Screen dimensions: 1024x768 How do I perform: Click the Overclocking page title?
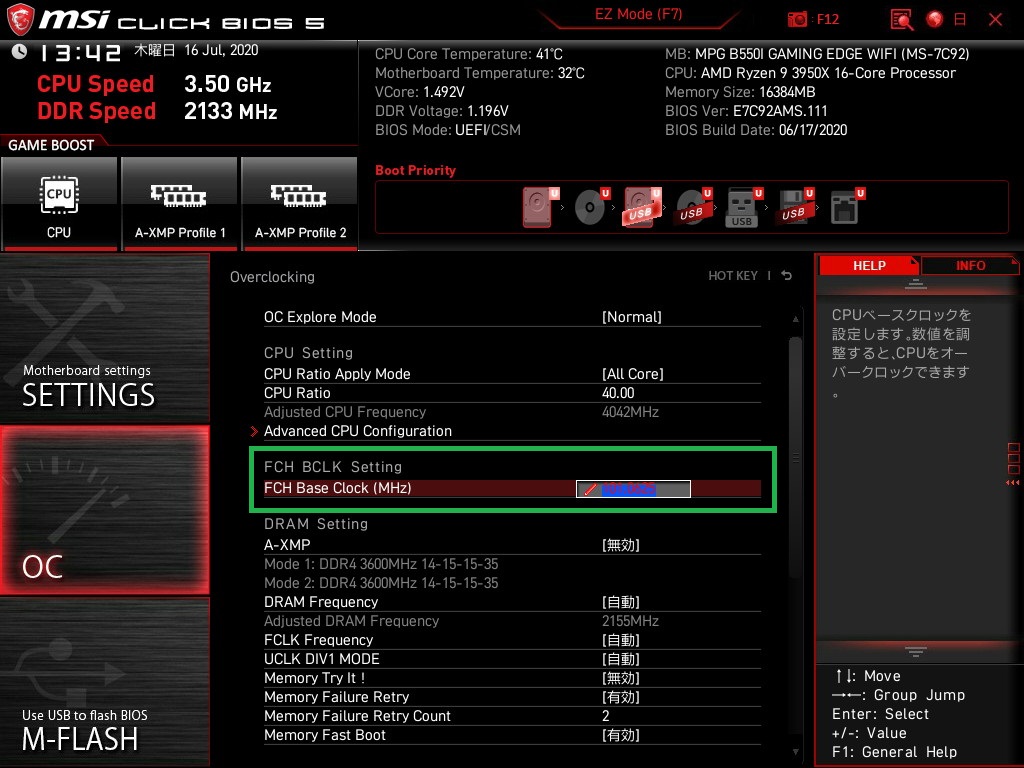272,277
